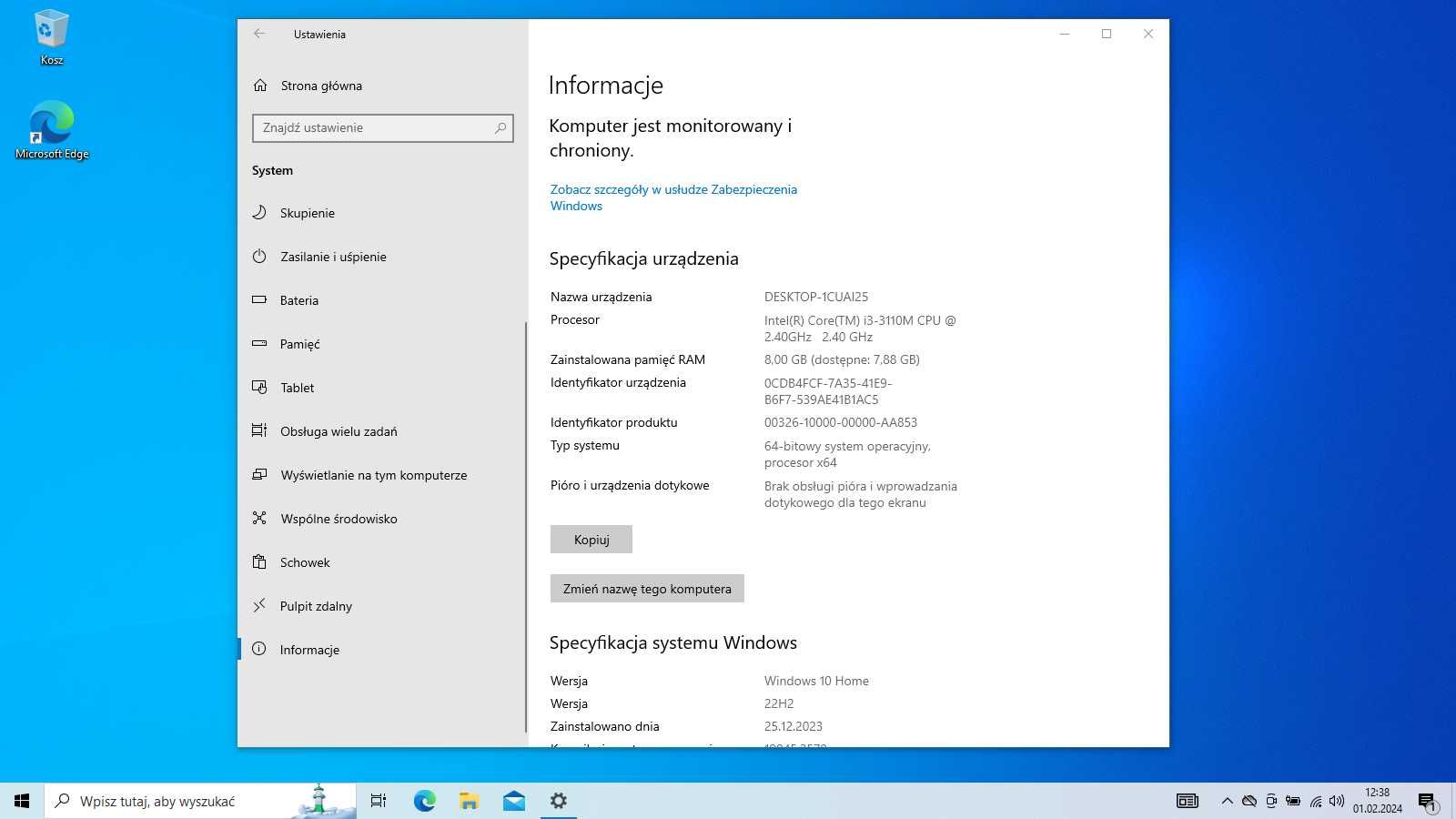The width and height of the screenshot is (1456, 819).
Task: Click the System section header in sidebar
Action: pyautogui.click(x=272, y=170)
